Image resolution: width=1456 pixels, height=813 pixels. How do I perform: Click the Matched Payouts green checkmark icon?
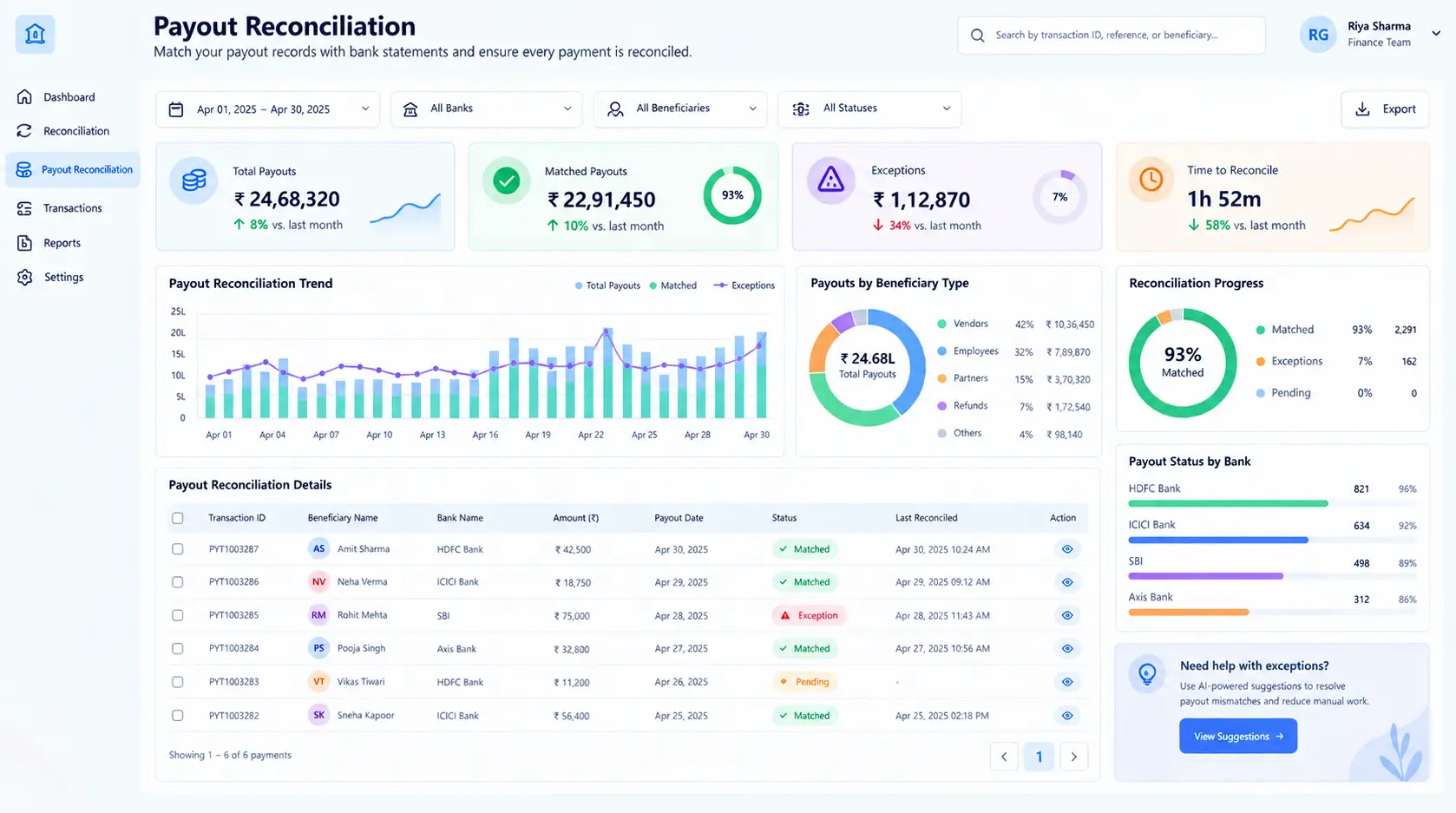[x=507, y=180]
